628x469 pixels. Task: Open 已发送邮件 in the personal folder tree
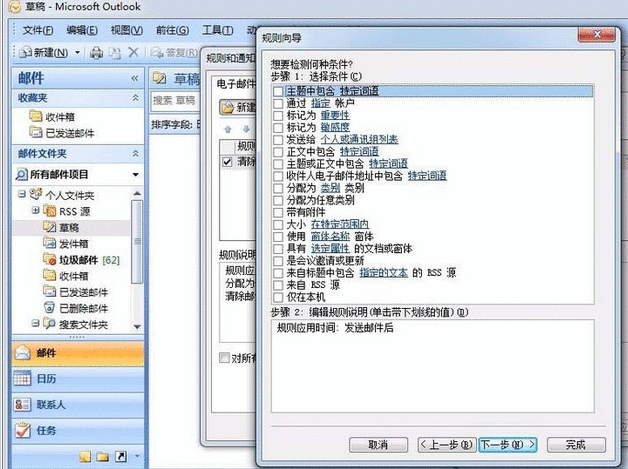tap(75, 292)
